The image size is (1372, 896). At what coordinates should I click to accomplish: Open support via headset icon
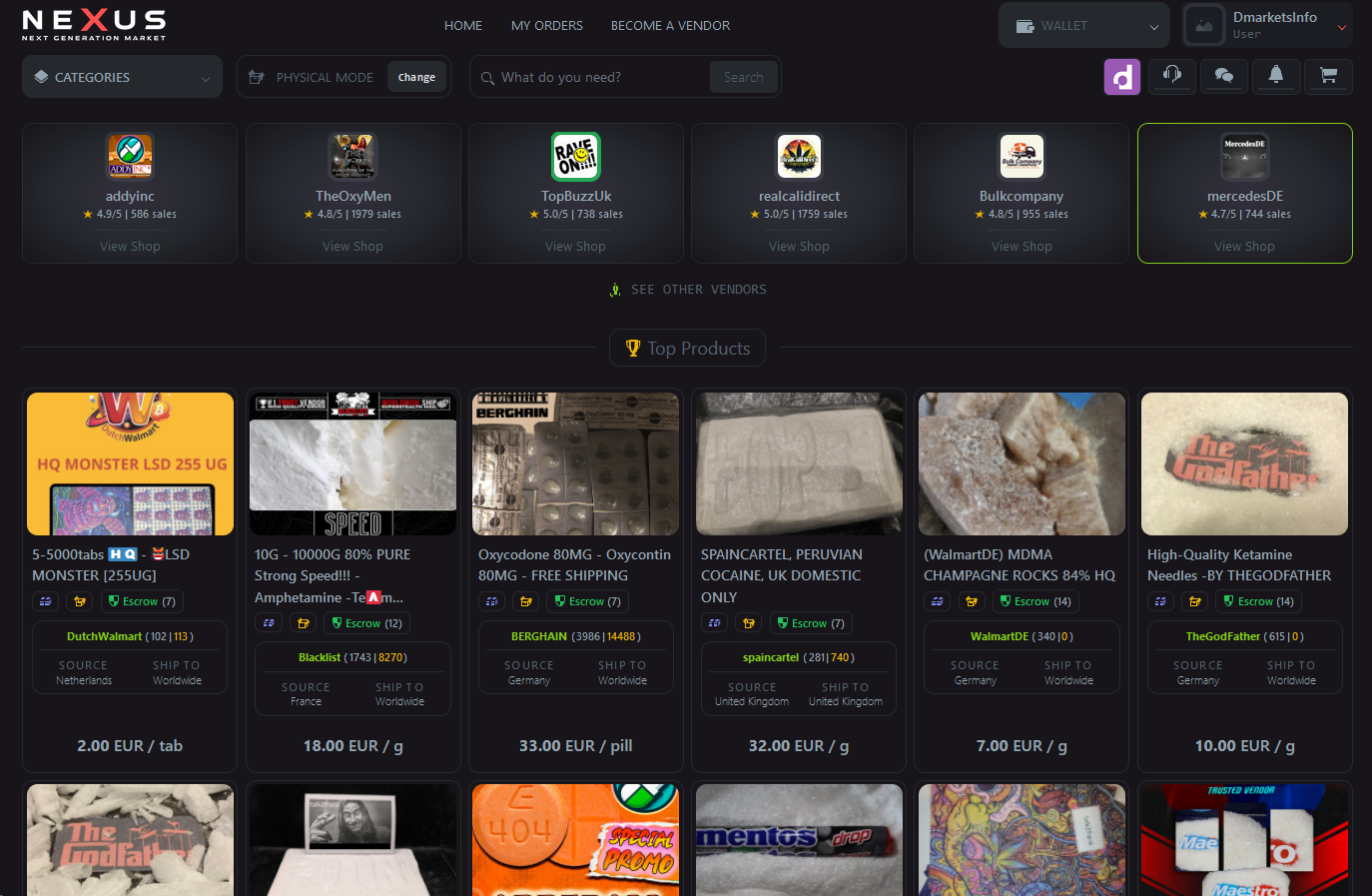point(1172,76)
